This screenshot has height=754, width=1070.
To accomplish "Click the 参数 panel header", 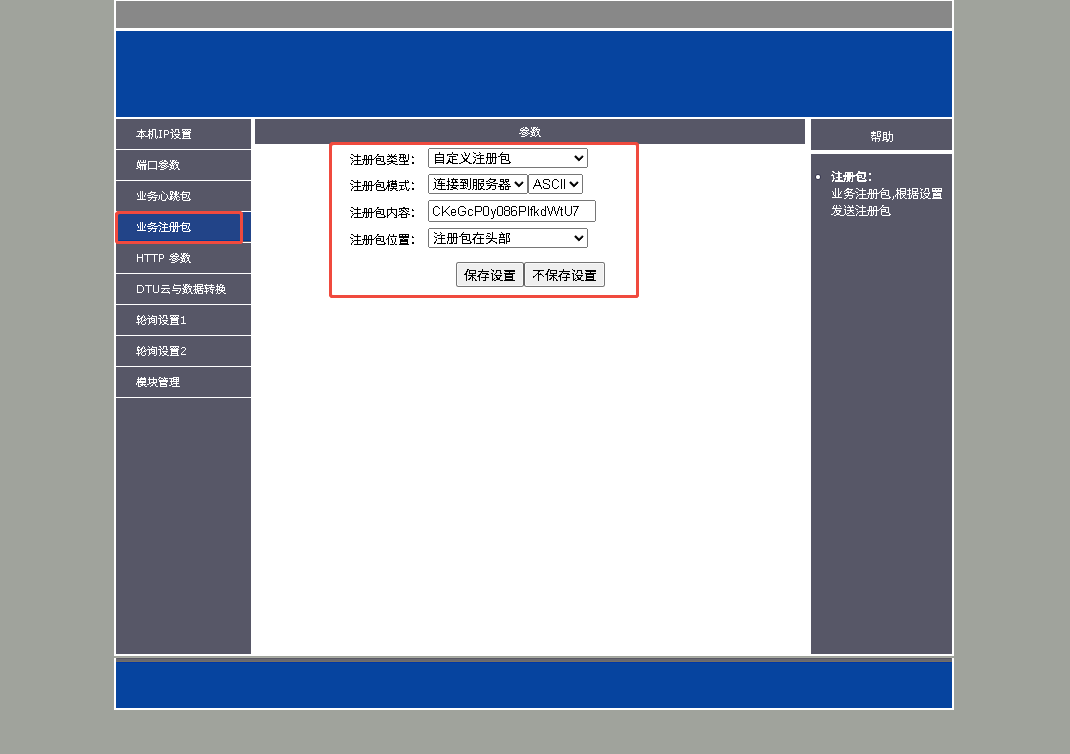I will click(x=529, y=132).
